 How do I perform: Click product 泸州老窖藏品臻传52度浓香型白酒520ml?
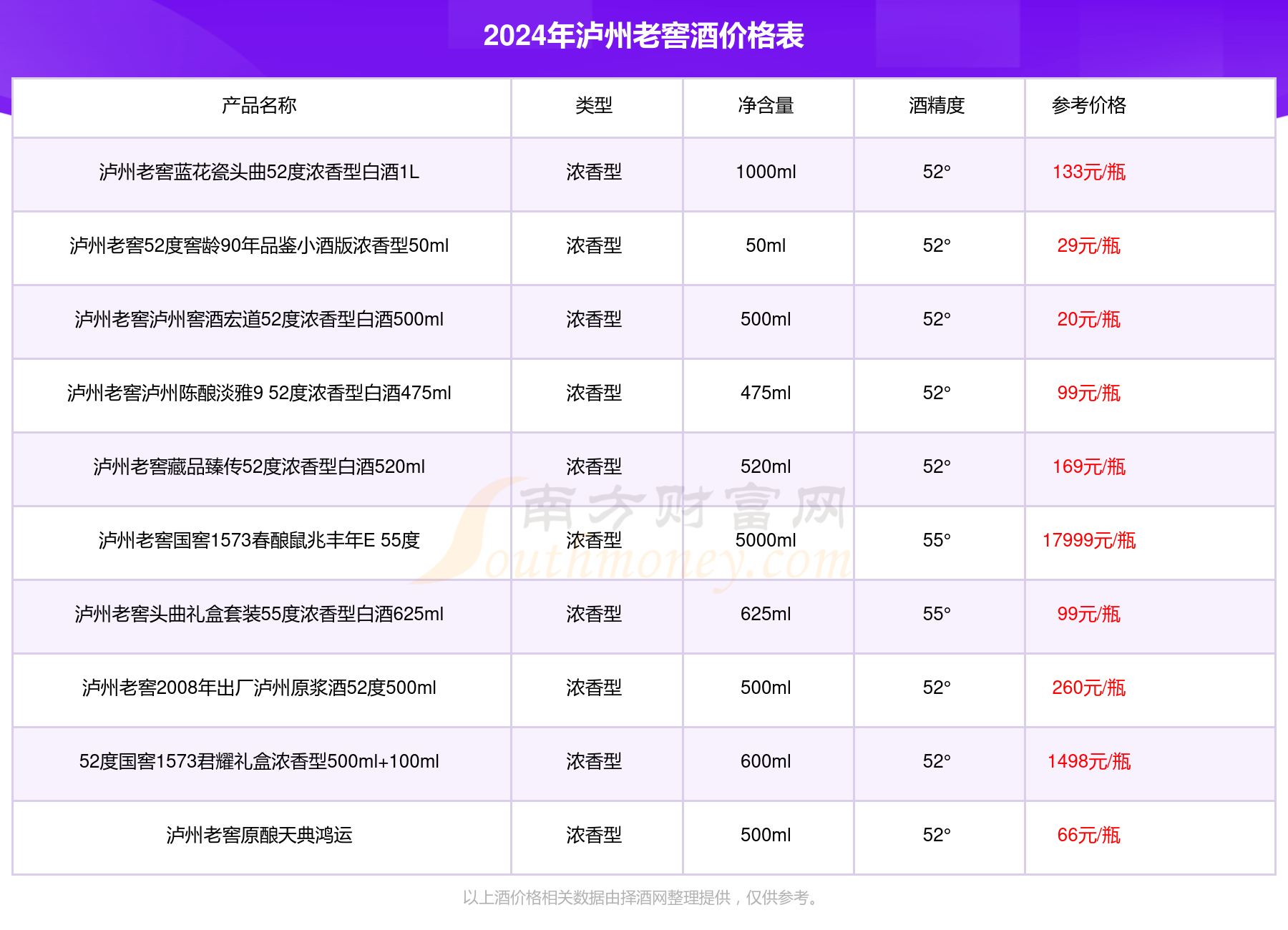click(259, 467)
